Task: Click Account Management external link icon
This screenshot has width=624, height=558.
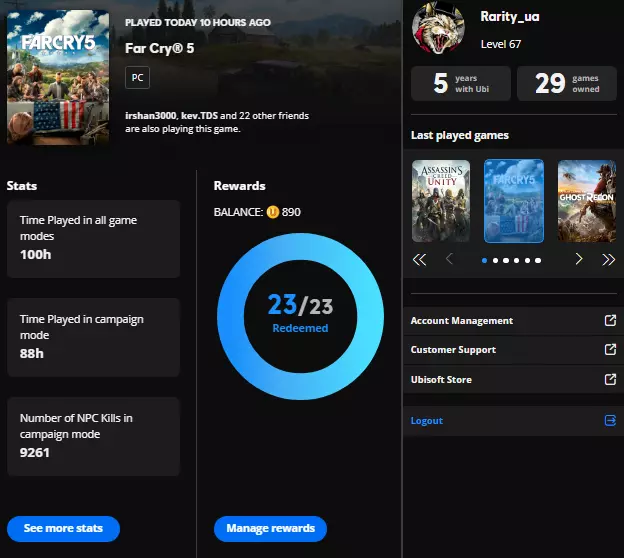Action: point(610,320)
